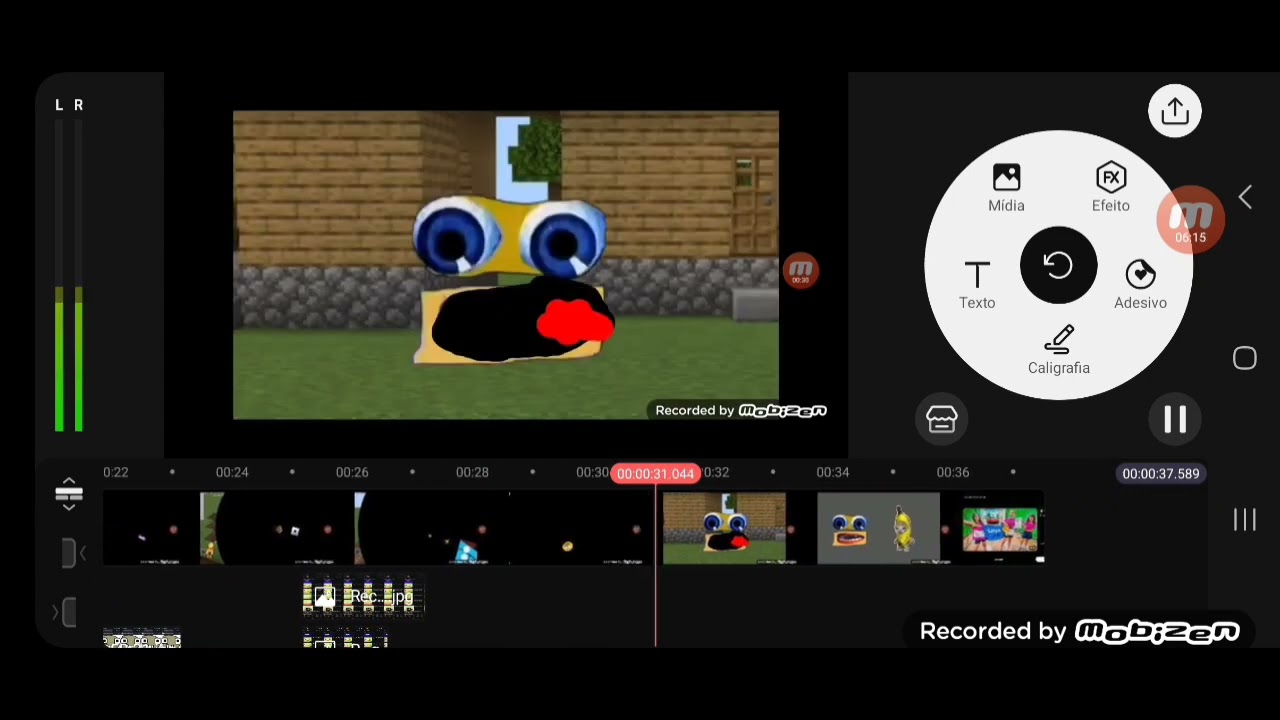Tap the jump-to-end timeline bracket icon

coord(64,612)
